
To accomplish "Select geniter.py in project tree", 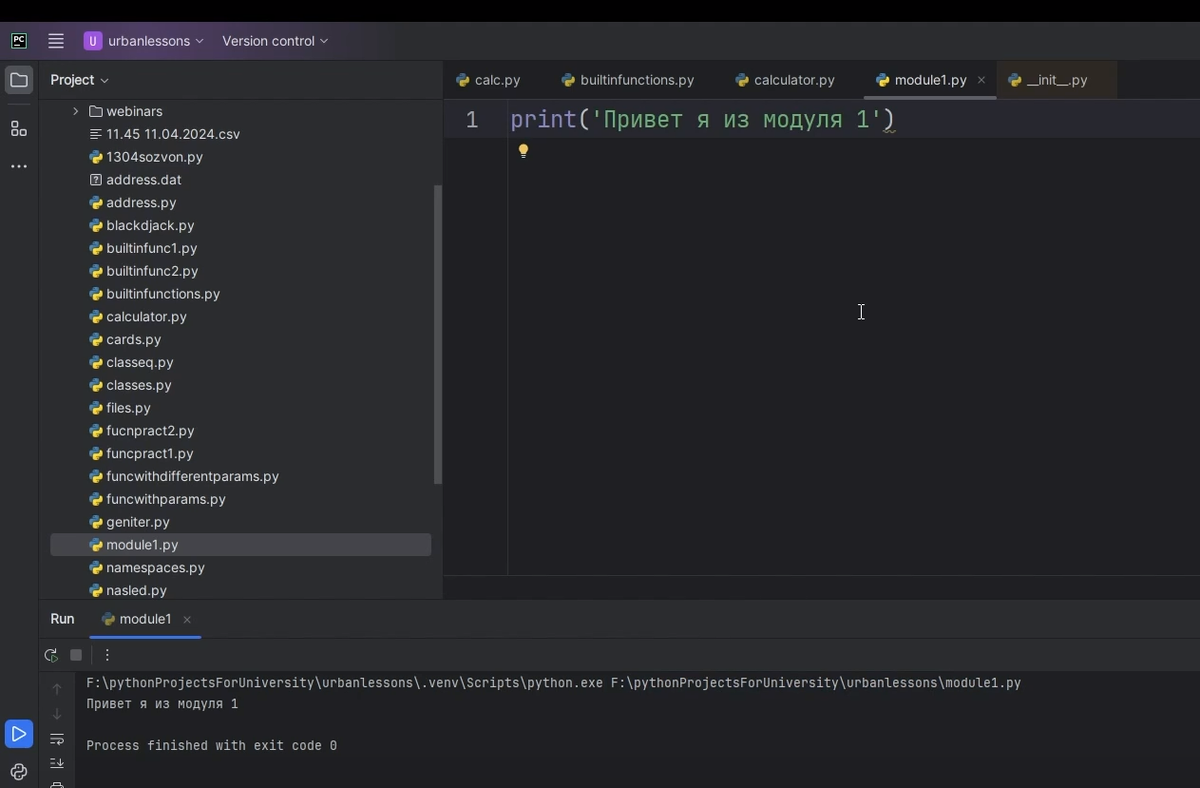I will [129, 522].
